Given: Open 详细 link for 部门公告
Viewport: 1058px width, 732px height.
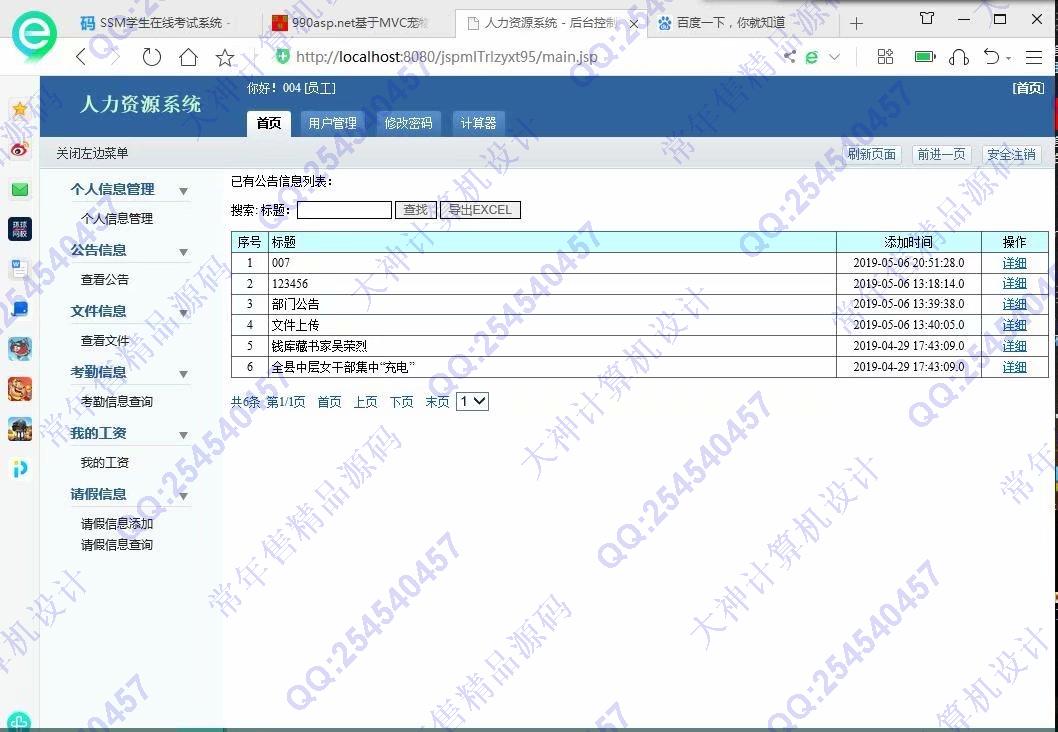Looking at the screenshot, I should click(x=1014, y=304).
